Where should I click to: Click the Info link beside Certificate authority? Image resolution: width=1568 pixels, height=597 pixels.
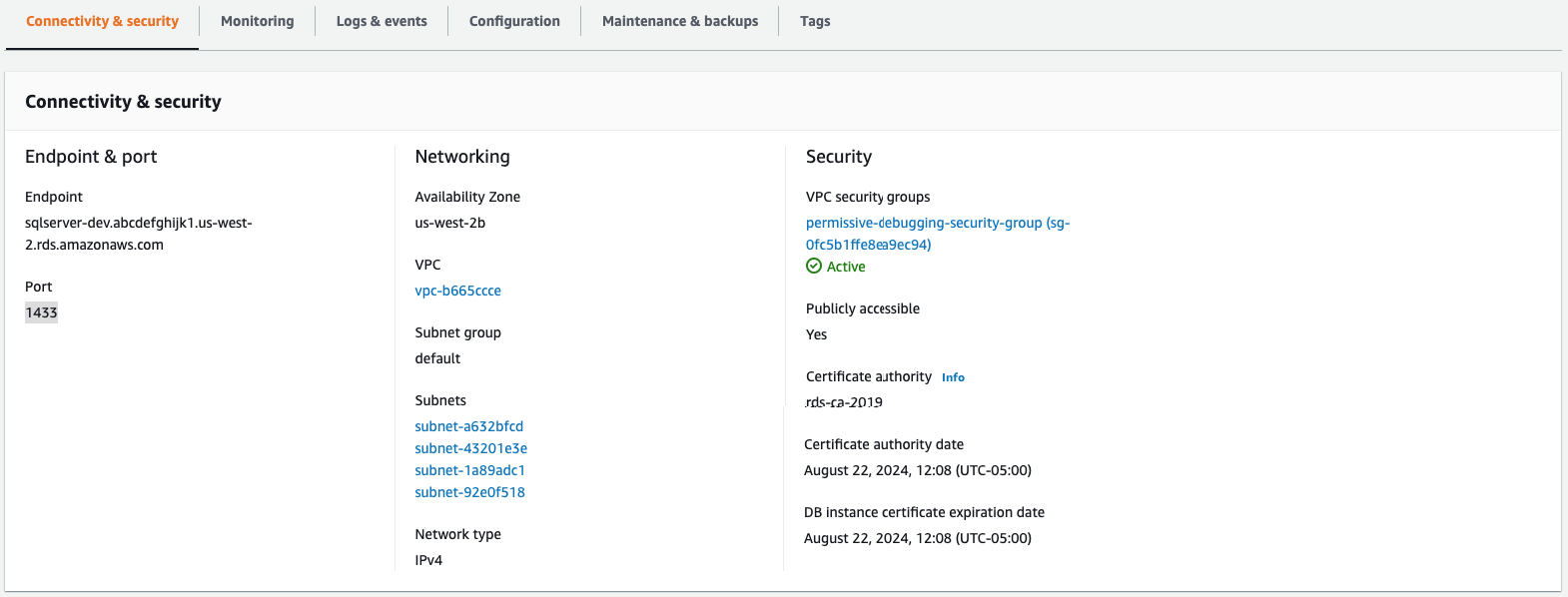953,377
